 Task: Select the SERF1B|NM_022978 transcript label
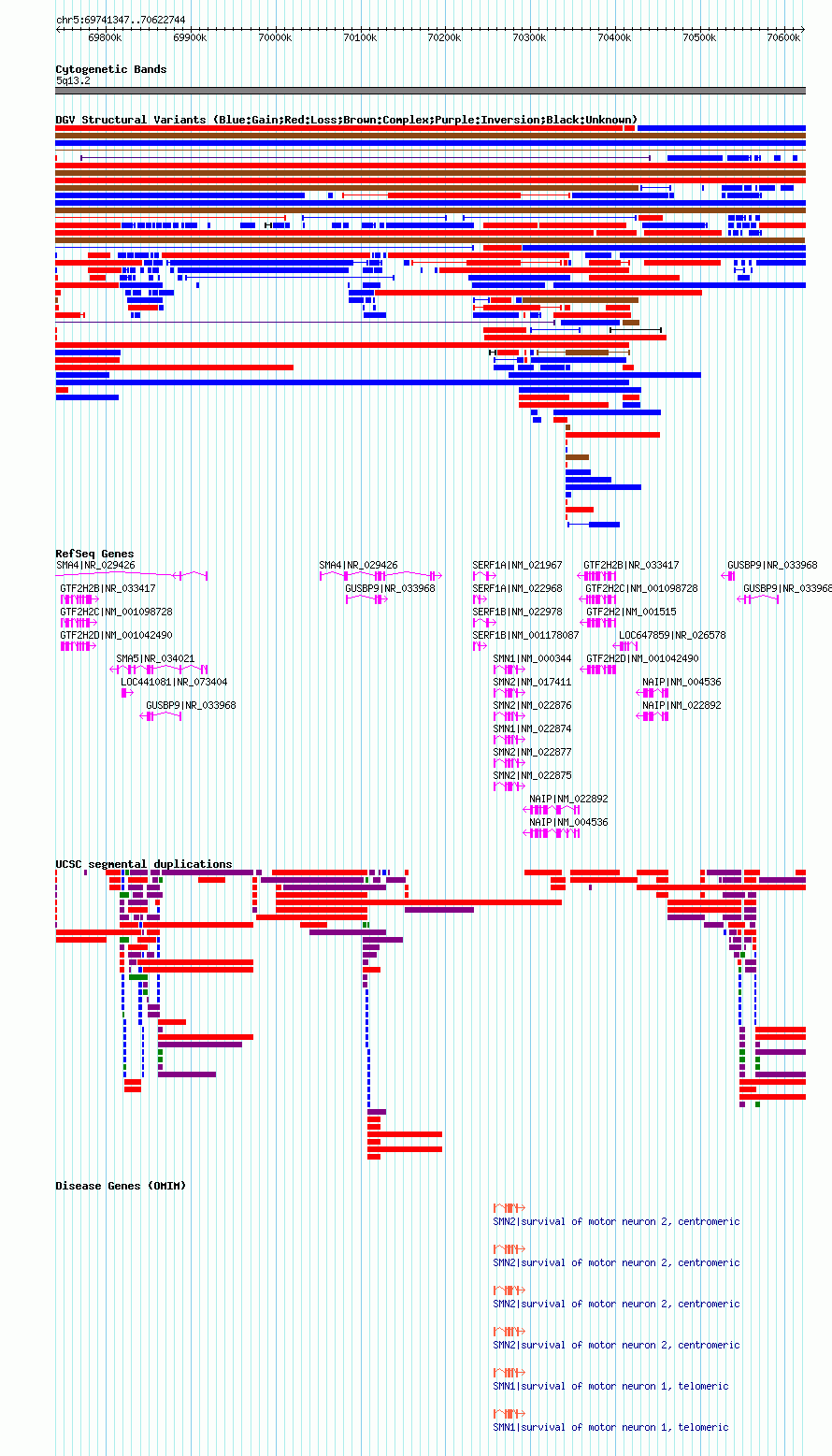click(518, 612)
